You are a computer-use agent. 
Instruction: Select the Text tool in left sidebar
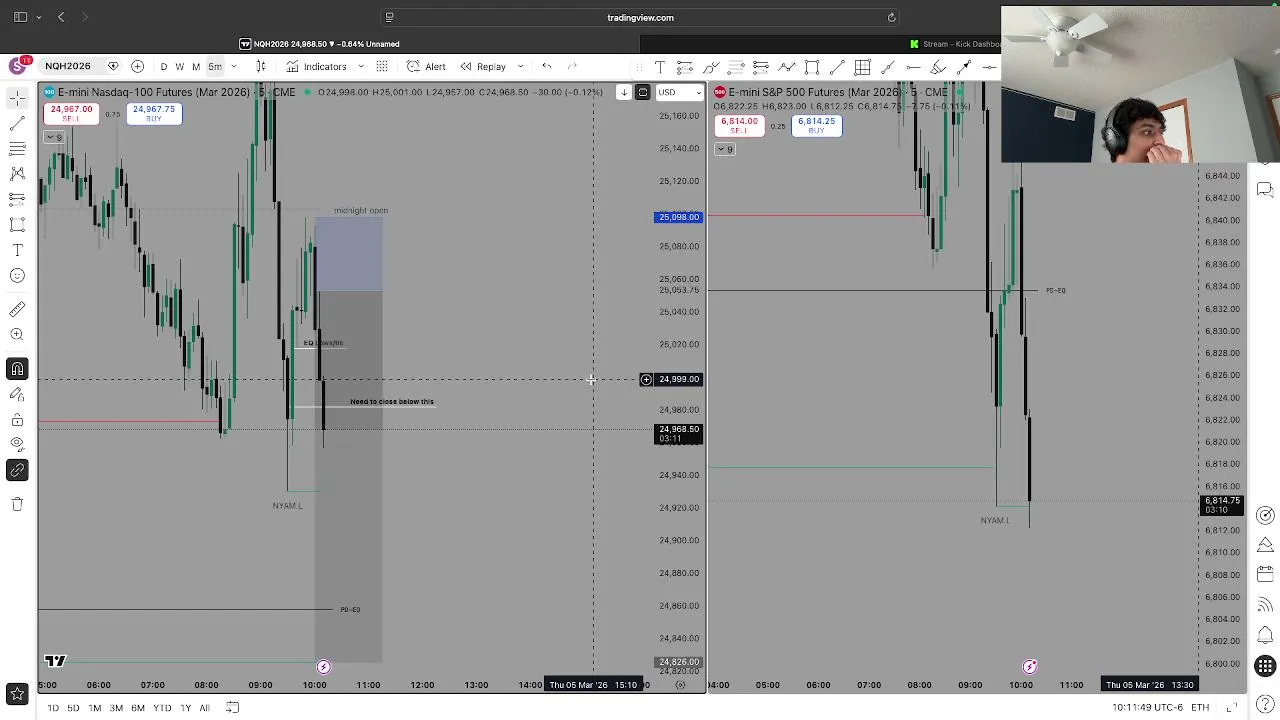coord(17,250)
